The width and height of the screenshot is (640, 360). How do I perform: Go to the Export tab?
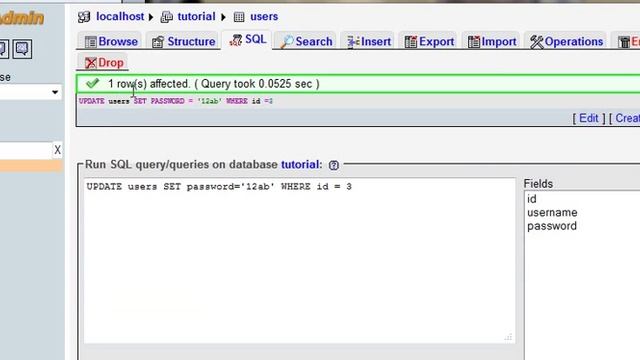pos(428,41)
